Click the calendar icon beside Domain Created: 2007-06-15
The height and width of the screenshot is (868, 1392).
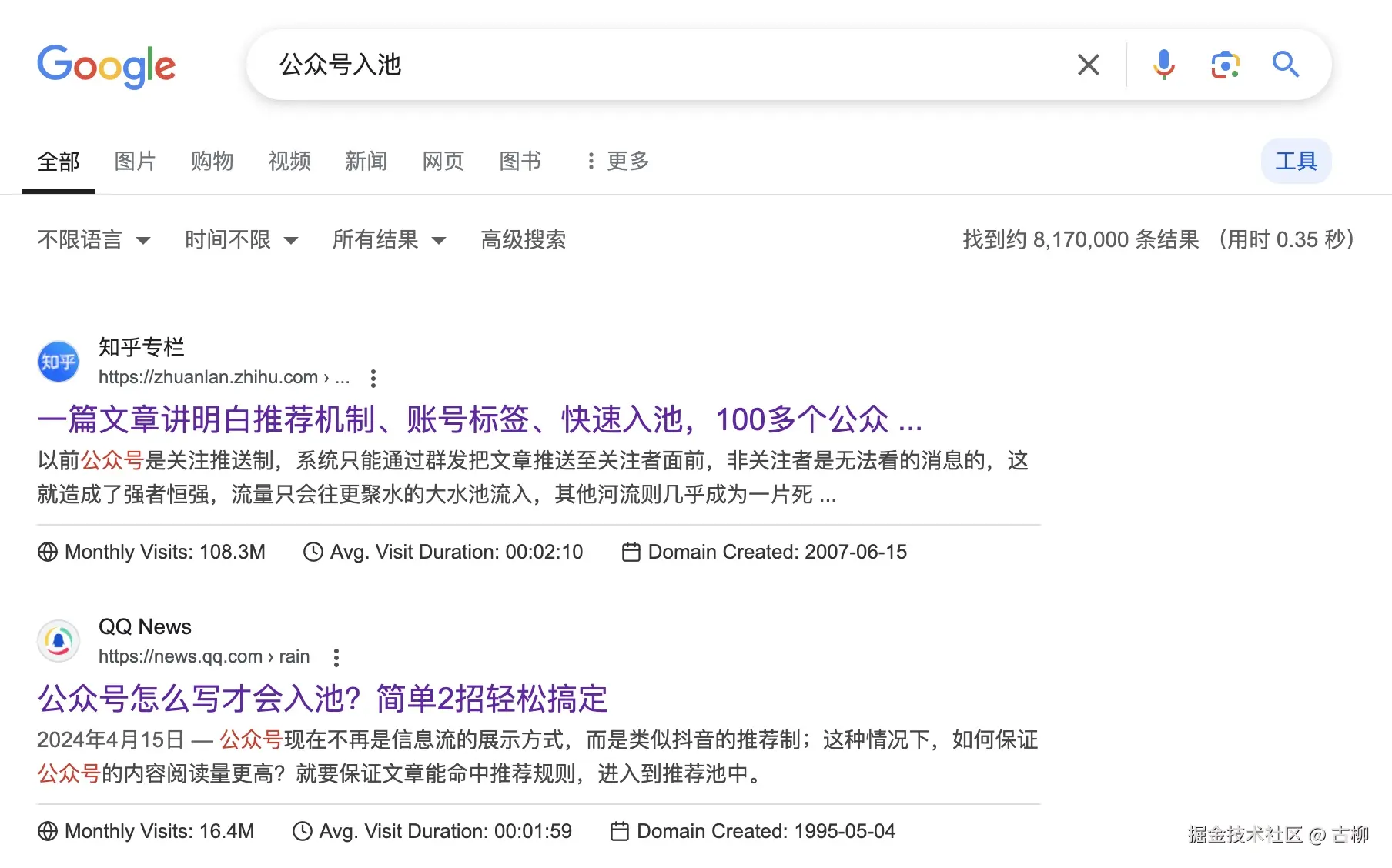point(631,552)
